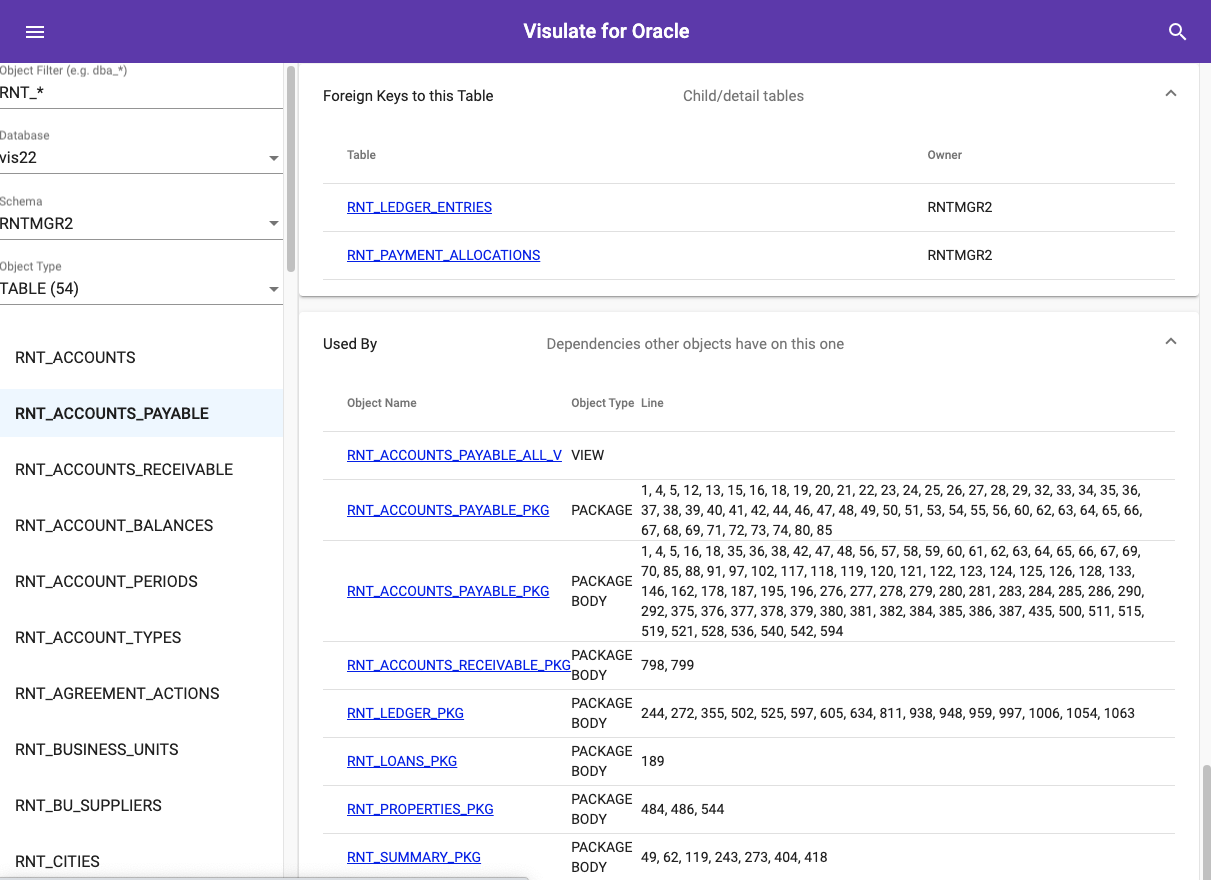Select RNT_ACCOUNTS in the object list
1211x880 pixels.
[x=75, y=358]
